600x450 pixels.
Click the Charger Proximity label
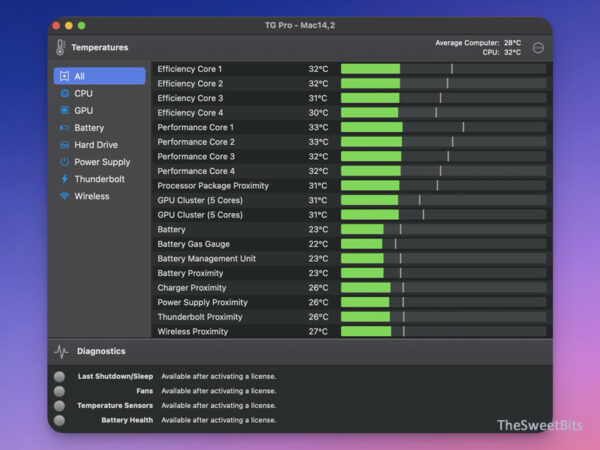click(192, 288)
